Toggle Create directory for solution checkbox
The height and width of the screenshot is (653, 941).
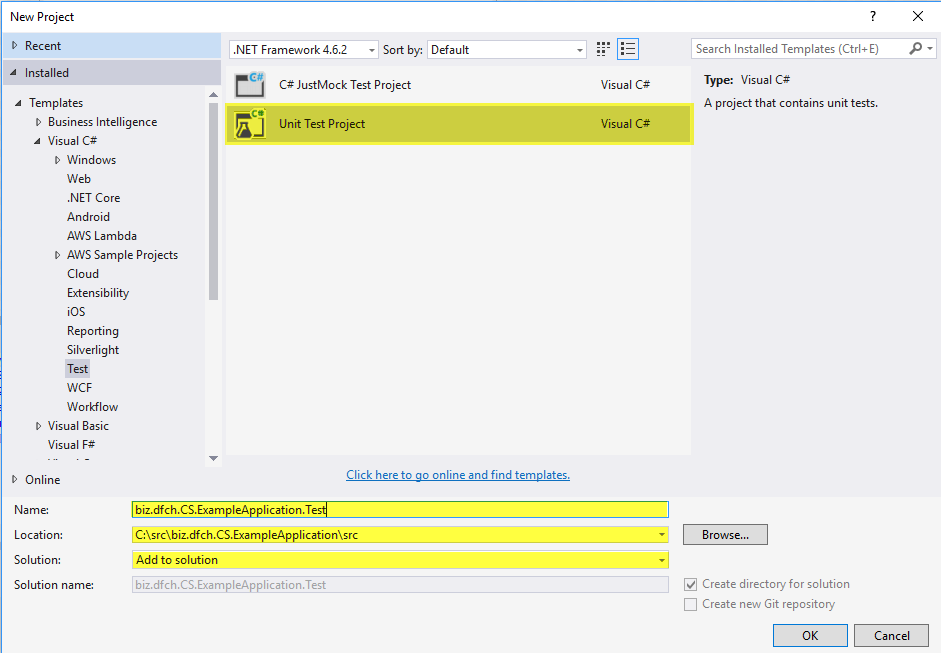(x=691, y=584)
